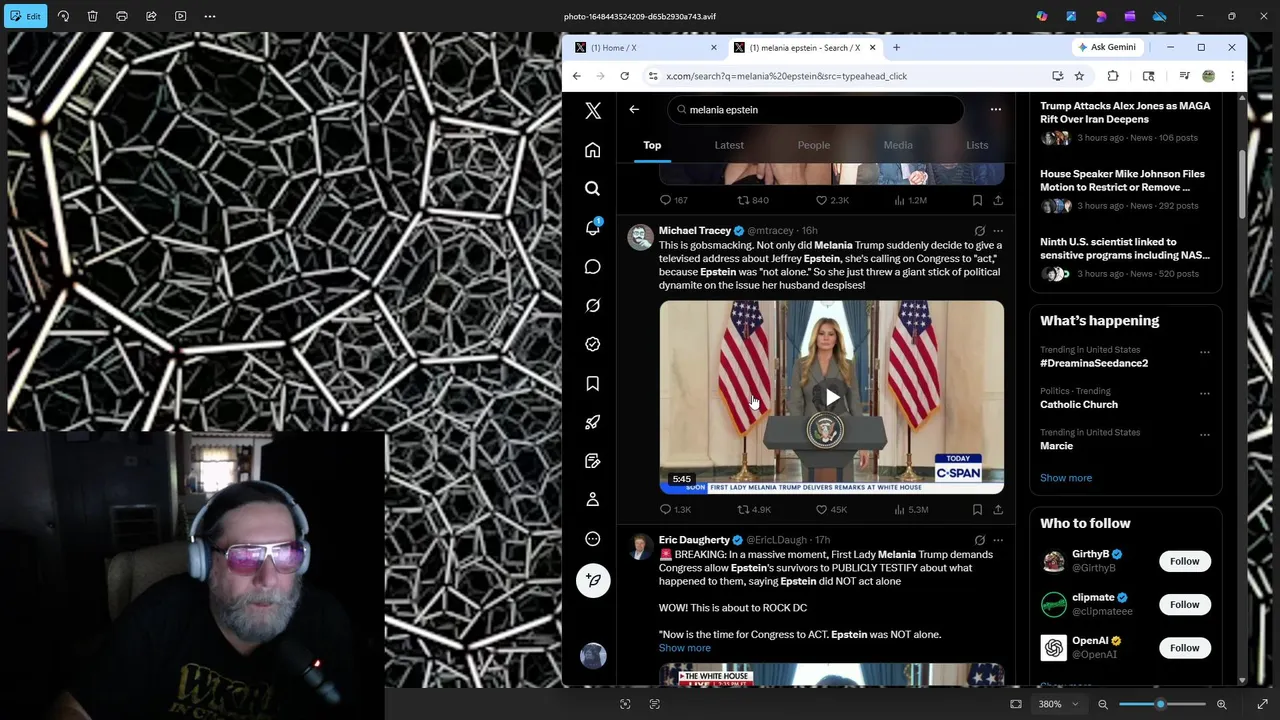1280x720 pixels.
Task: Delete the photo with the trash icon
Action: click(x=92, y=16)
